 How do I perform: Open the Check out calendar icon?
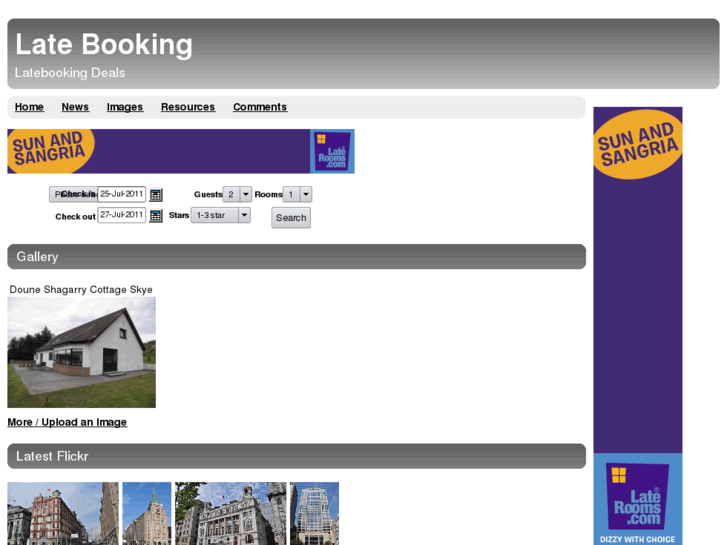point(156,216)
